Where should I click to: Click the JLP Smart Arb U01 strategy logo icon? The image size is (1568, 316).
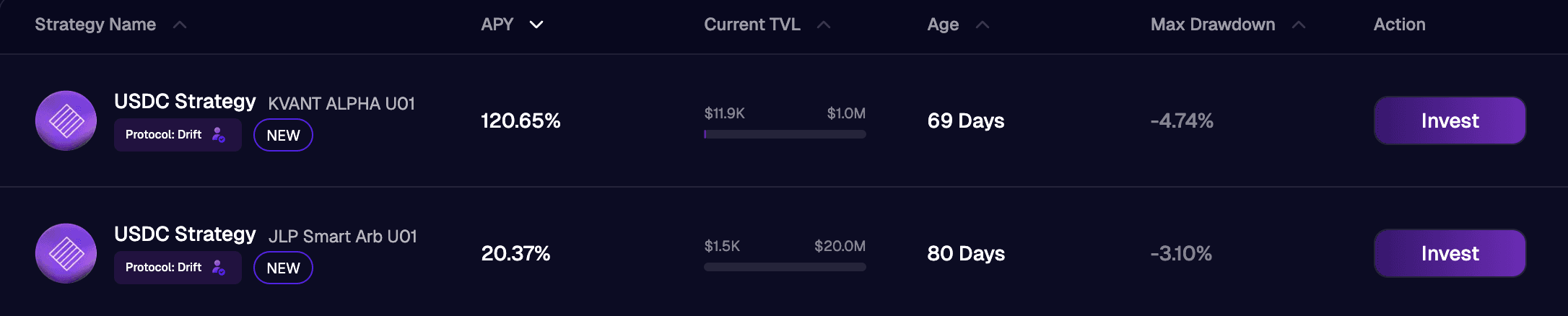[x=66, y=253]
